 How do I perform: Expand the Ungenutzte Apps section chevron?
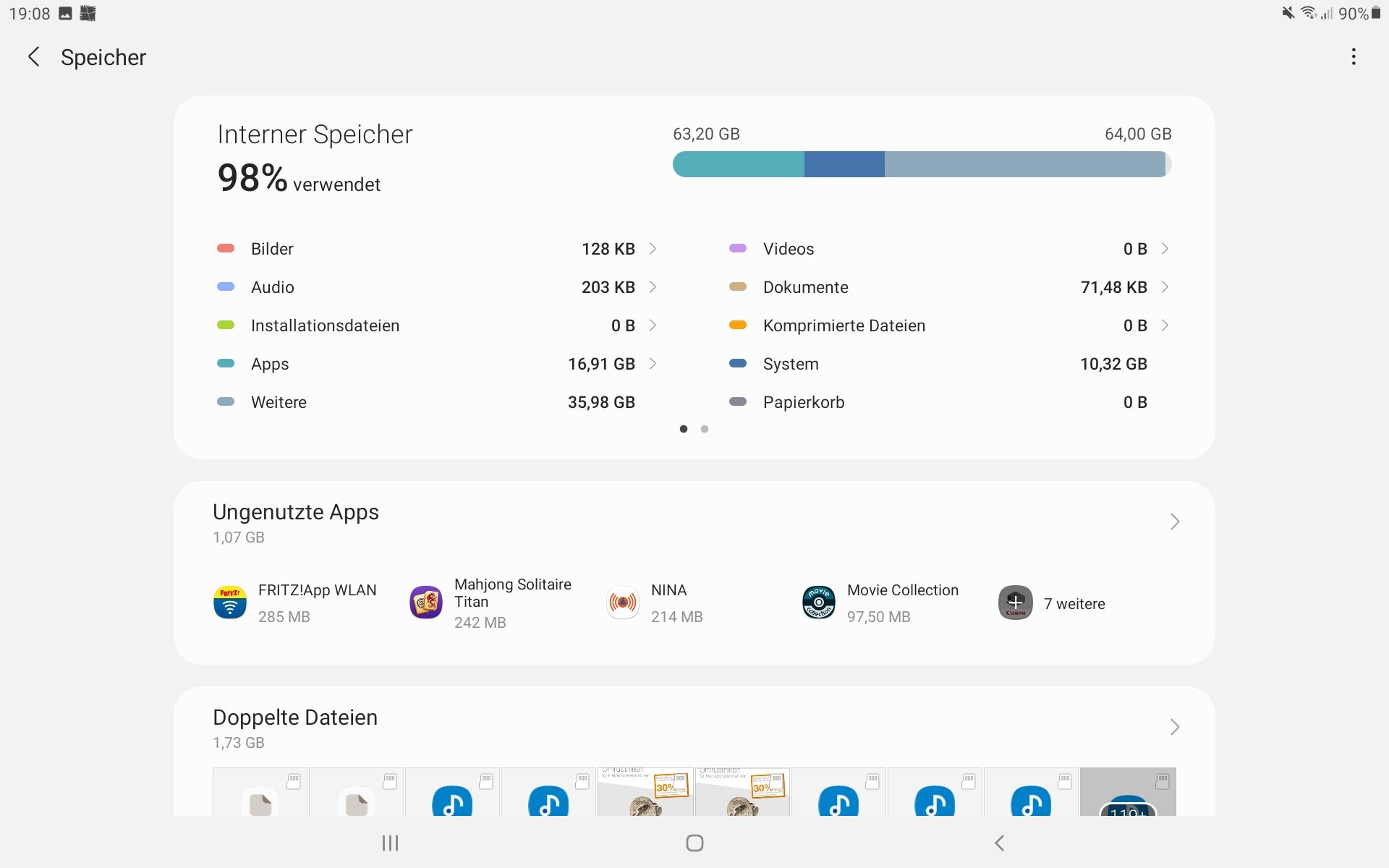1174,522
